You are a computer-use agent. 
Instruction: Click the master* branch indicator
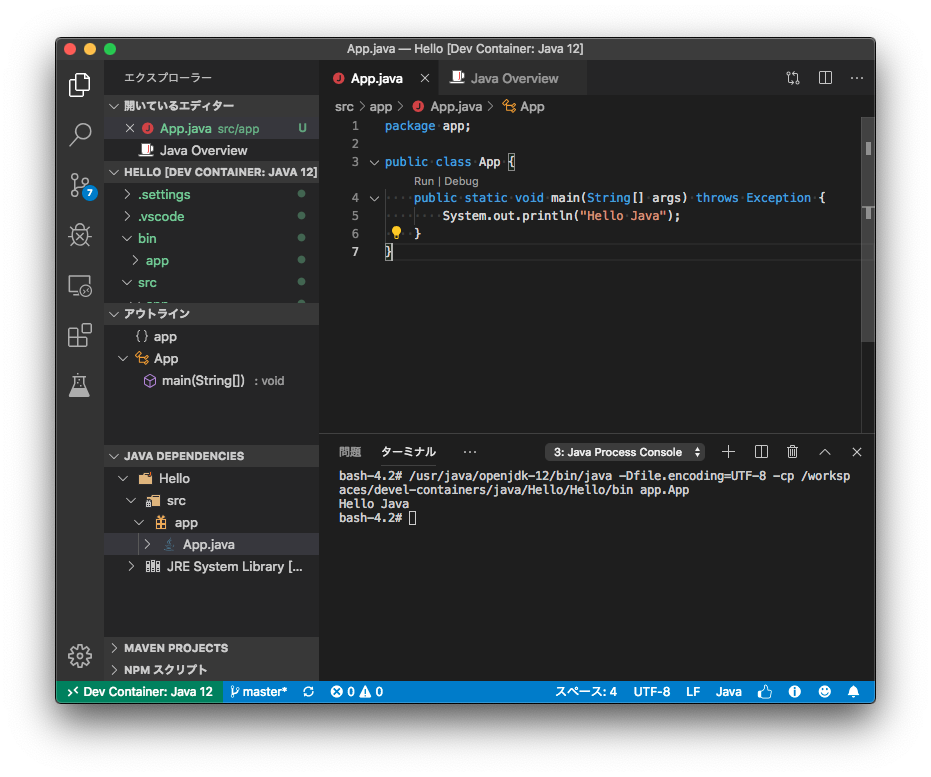coord(258,692)
